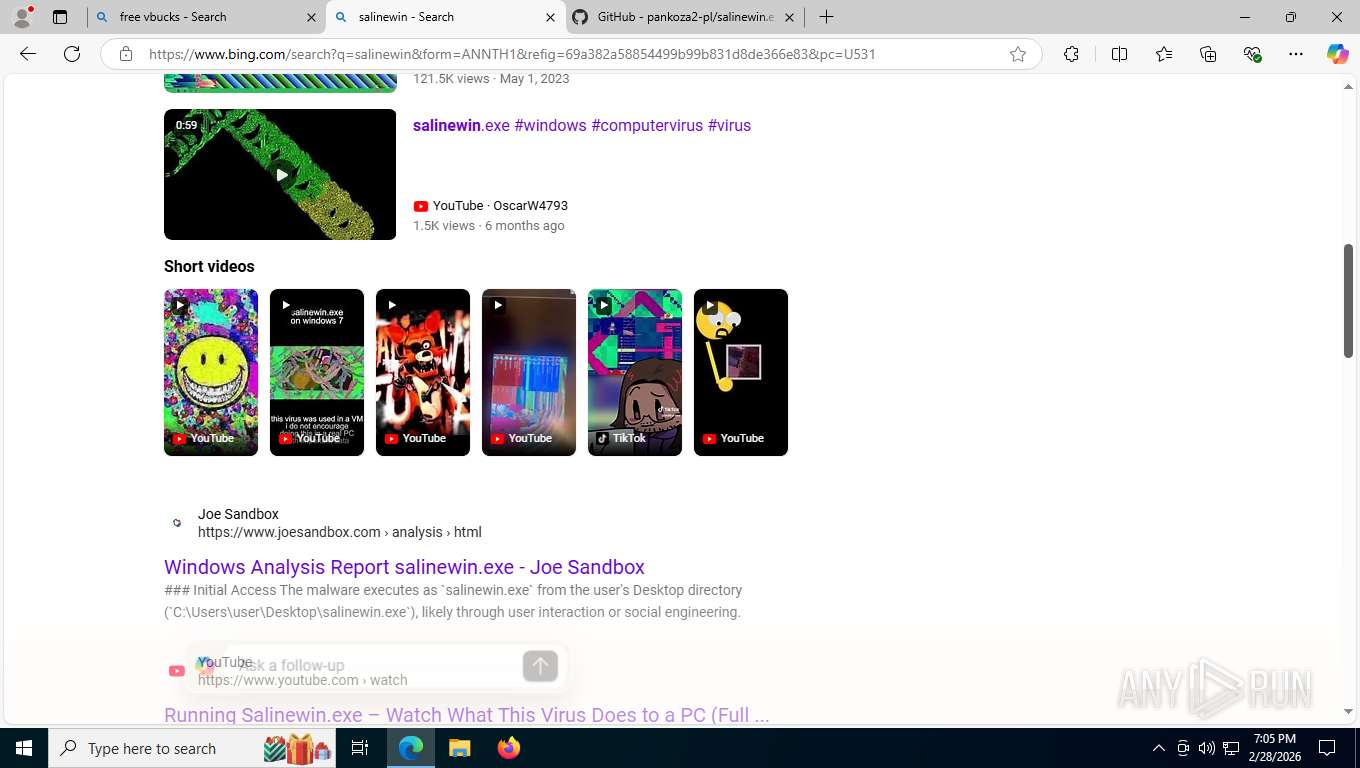Open the network status tray icon

pyautogui.click(x=1231, y=748)
